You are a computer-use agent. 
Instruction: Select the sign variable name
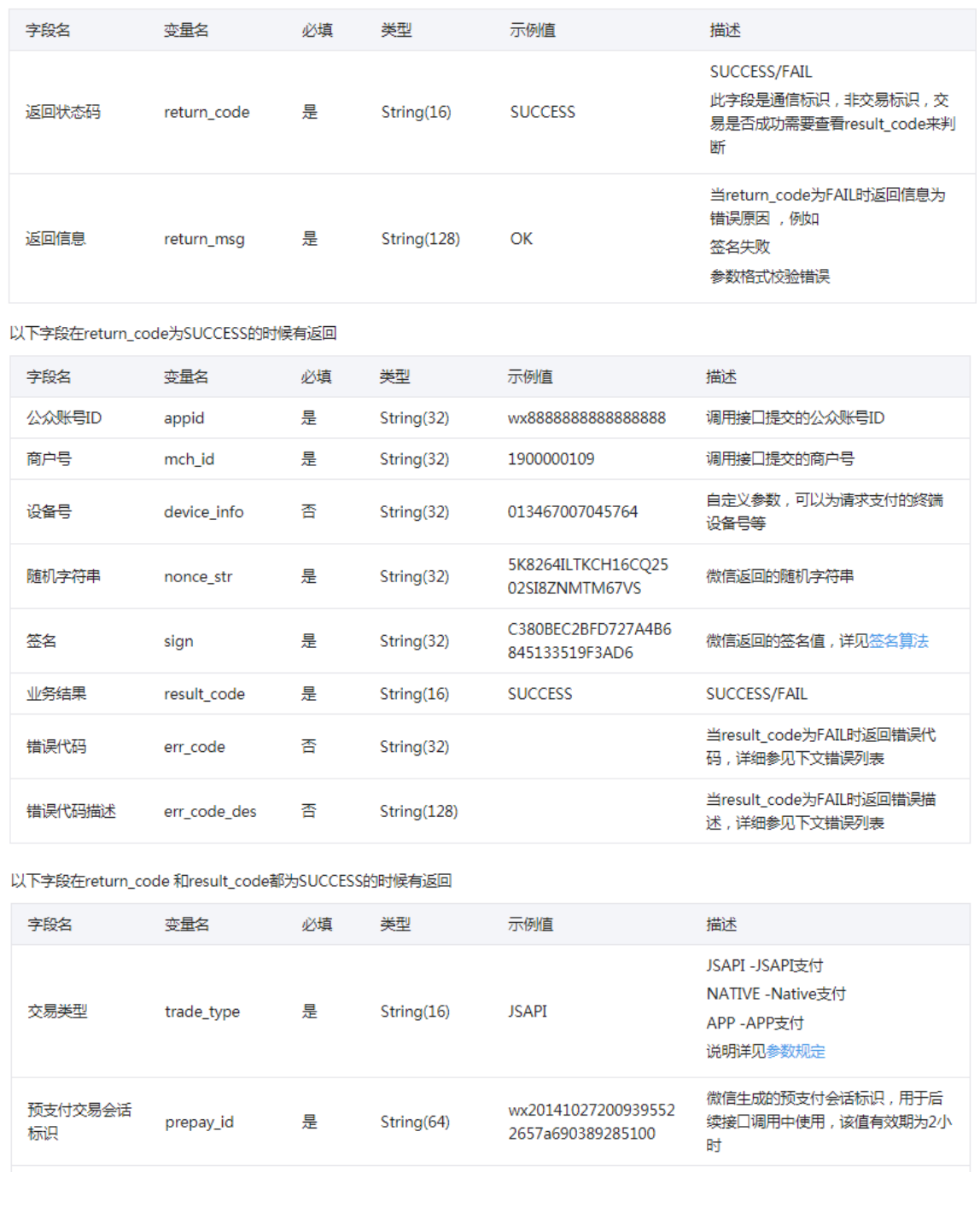[178, 641]
